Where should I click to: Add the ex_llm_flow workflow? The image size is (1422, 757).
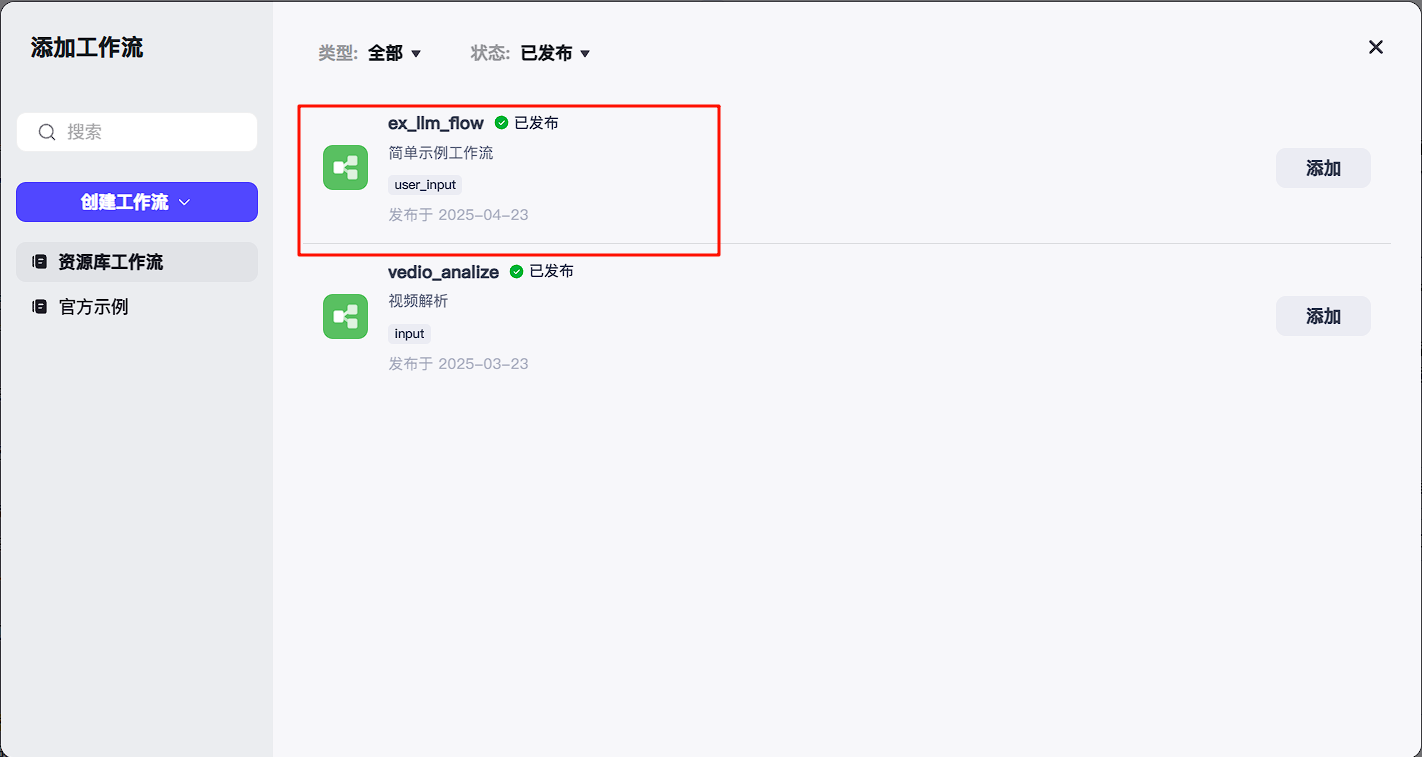[1323, 168]
